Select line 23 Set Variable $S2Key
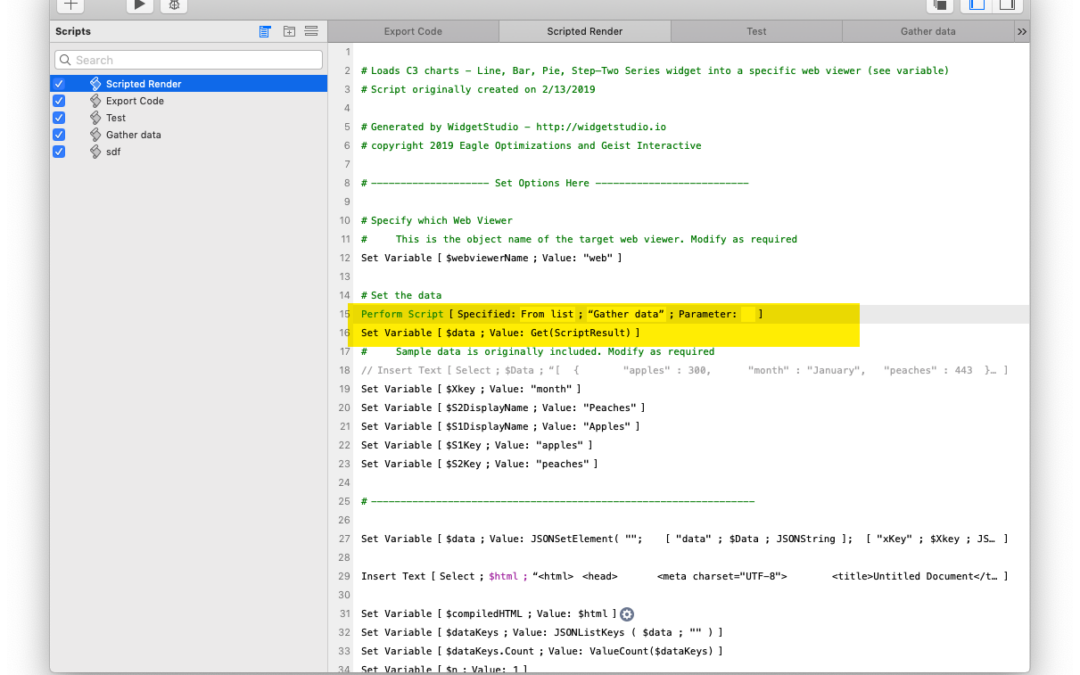 (x=479, y=464)
